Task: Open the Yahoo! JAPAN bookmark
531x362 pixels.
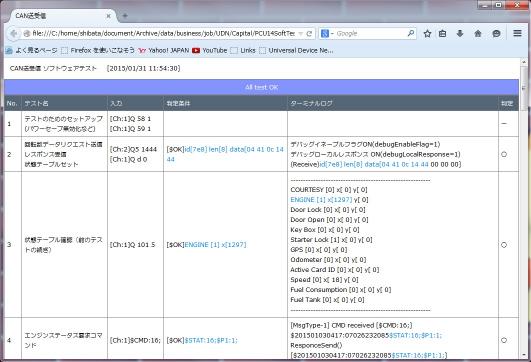Action: pos(164,50)
